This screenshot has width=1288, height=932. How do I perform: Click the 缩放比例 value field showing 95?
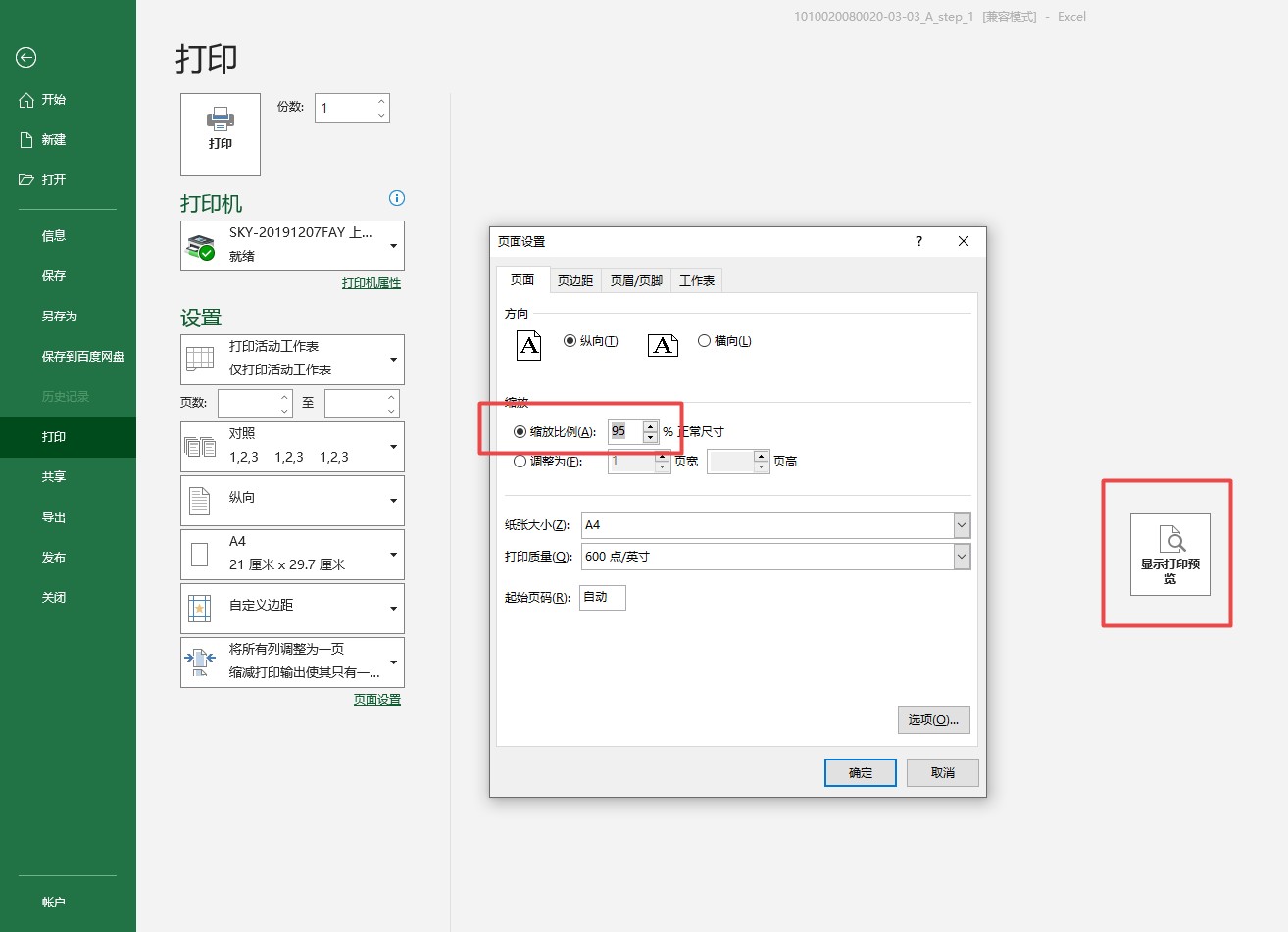point(625,431)
